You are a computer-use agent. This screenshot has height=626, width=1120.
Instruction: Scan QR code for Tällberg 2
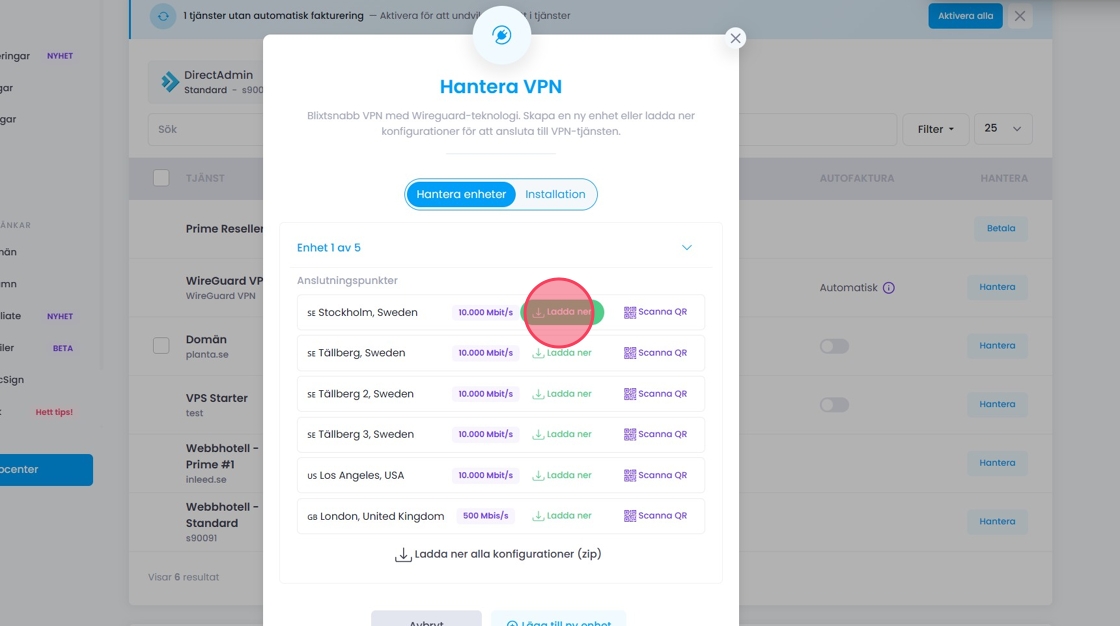[x=656, y=394]
